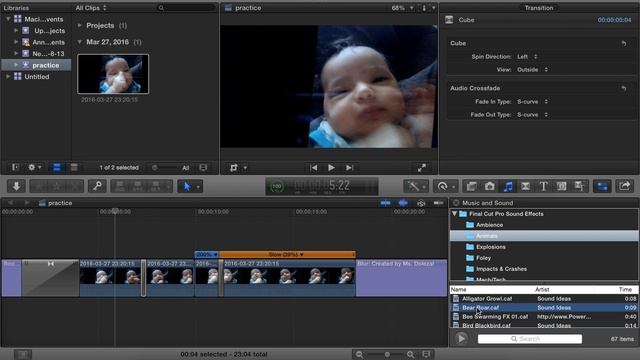Expand the Untitled library
Viewport: 640px width, 360px height.
click(8, 76)
